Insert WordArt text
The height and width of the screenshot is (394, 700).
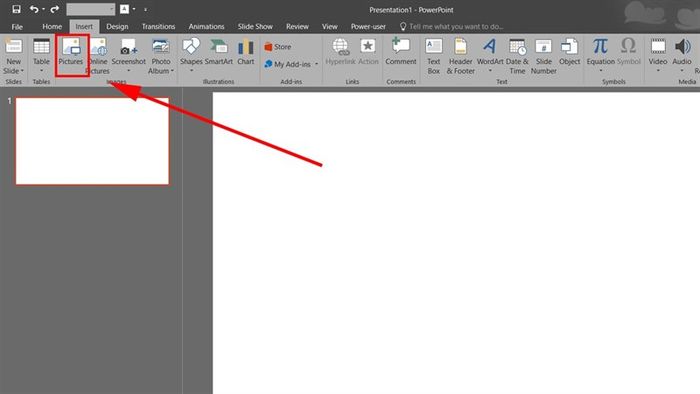coord(490,52)
